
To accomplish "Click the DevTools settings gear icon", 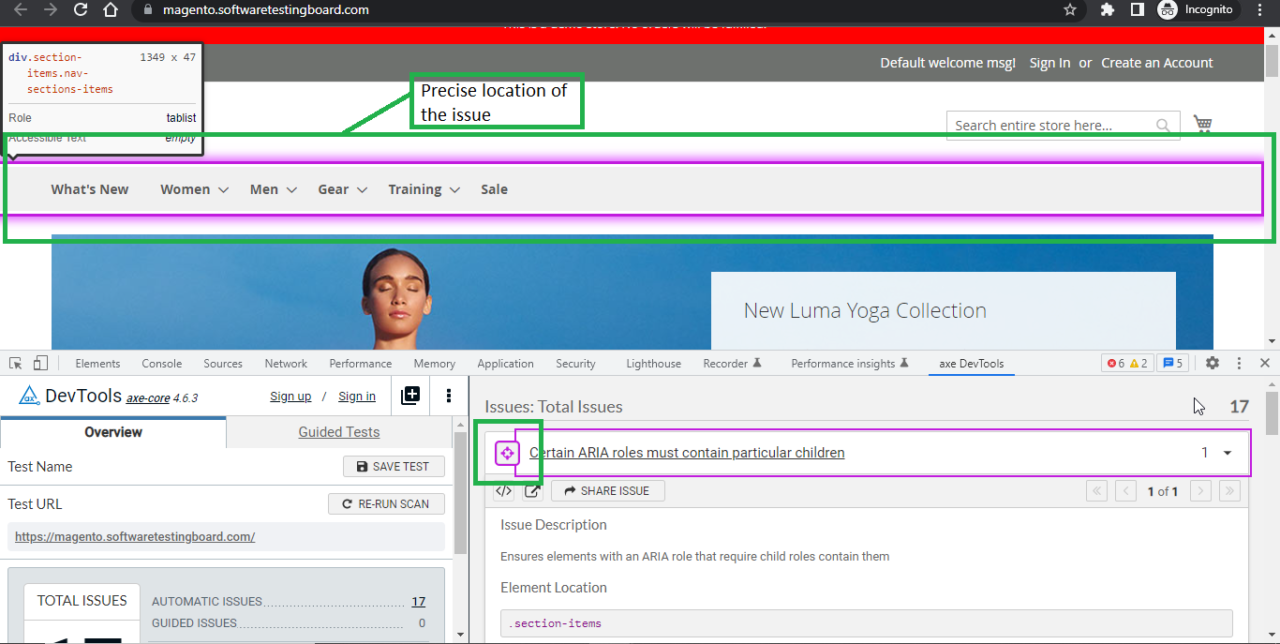I will (1212, 363).
